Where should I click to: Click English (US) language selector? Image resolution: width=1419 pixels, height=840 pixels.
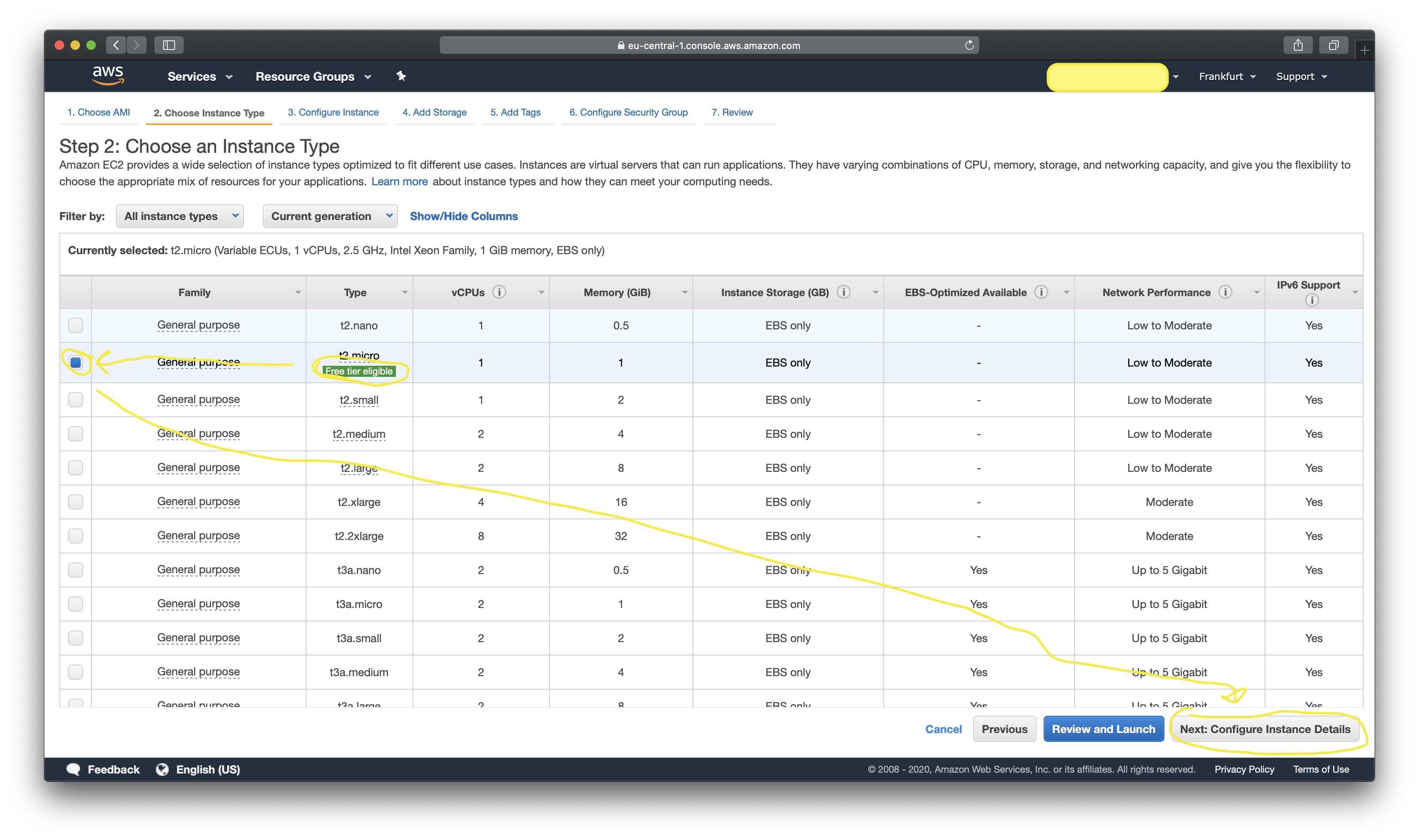208,769
